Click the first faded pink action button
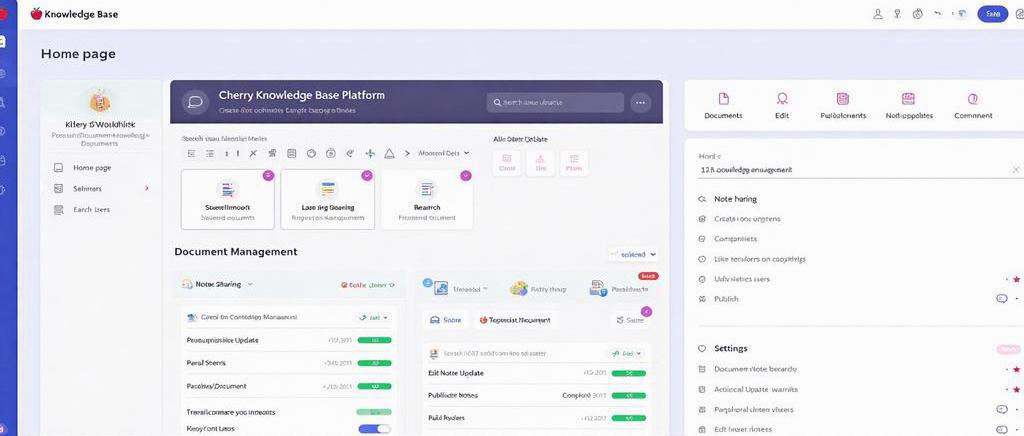This screenshot has width=1024, height=436. 507,163
